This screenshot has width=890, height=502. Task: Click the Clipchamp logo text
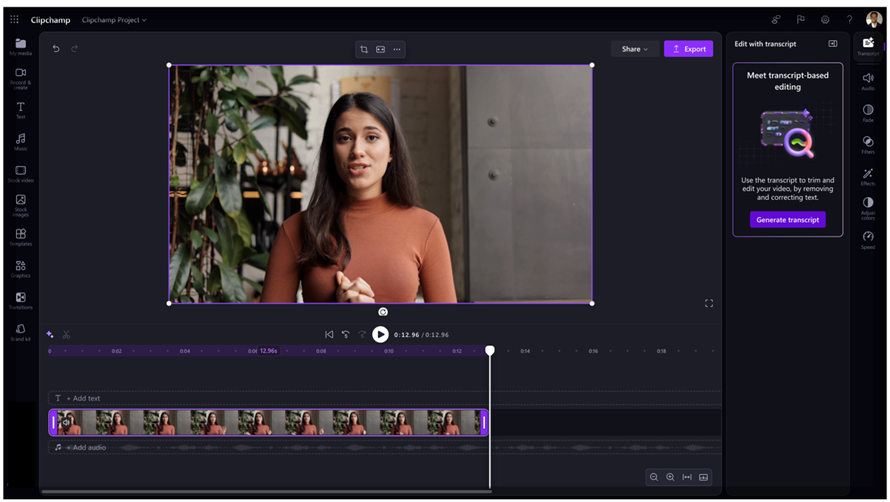(51, 20)
